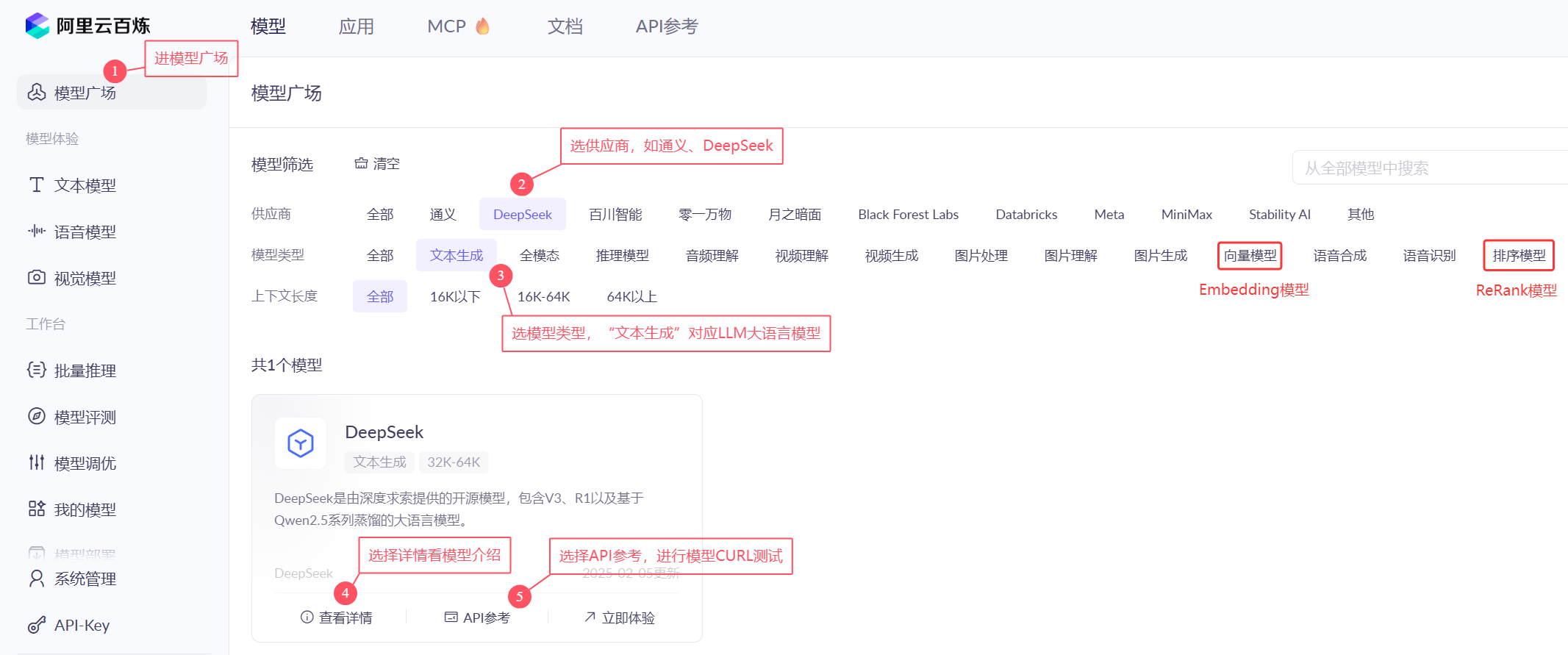Click the API-Key key icon
The width and height of the screenshot is (1568, 655).
click(x=37, y=625)
